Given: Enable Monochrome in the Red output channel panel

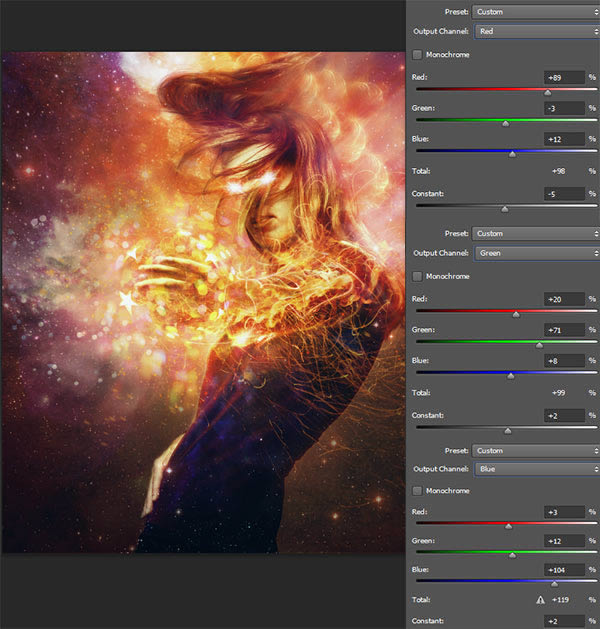Looking at the screenshot, I should tap(417, 55).
